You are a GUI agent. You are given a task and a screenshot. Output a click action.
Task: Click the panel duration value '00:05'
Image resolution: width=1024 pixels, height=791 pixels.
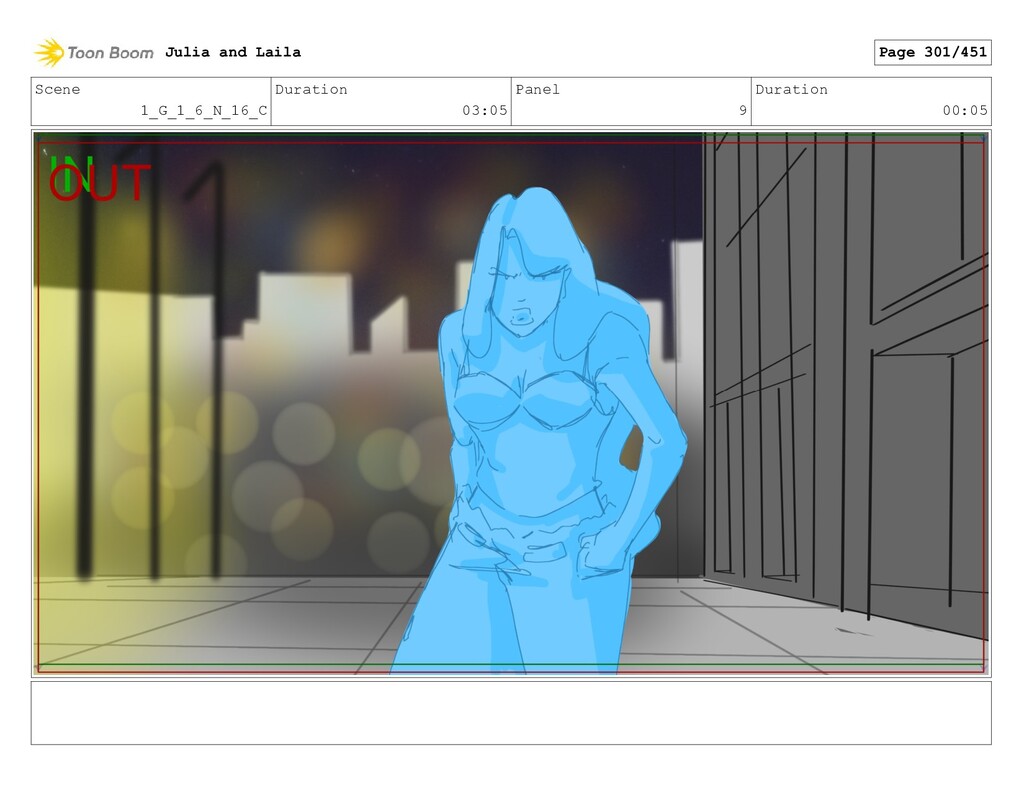[965, 110]
